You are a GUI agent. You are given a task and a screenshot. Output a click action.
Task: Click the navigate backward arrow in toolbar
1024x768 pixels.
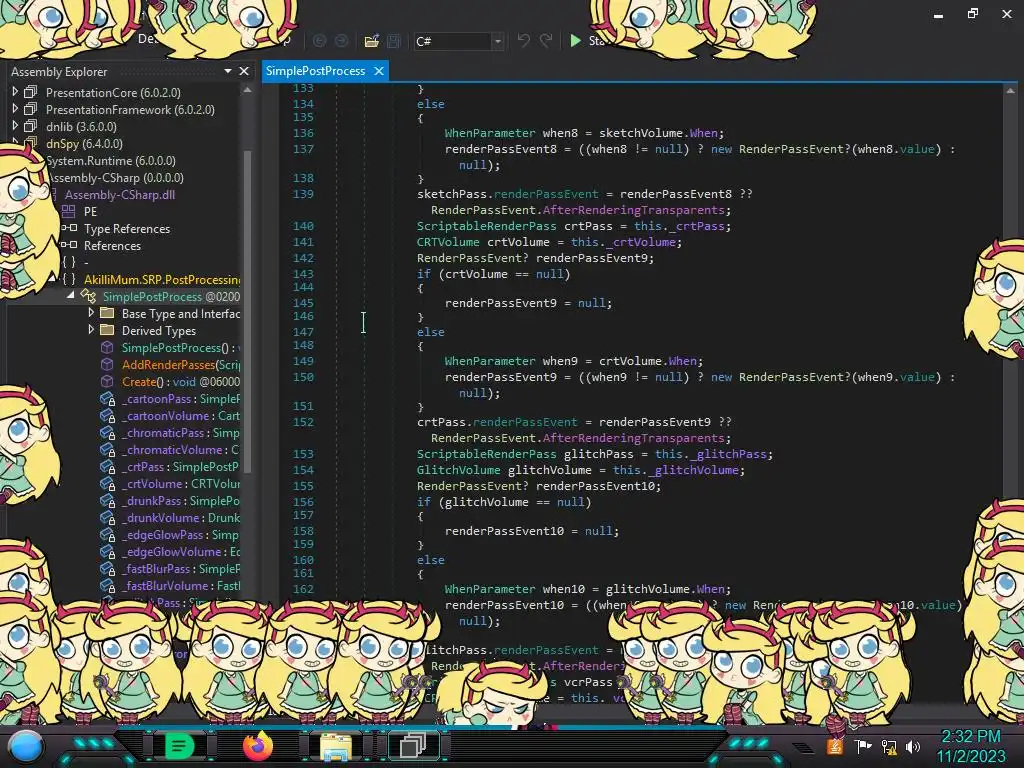click(319, 41)
